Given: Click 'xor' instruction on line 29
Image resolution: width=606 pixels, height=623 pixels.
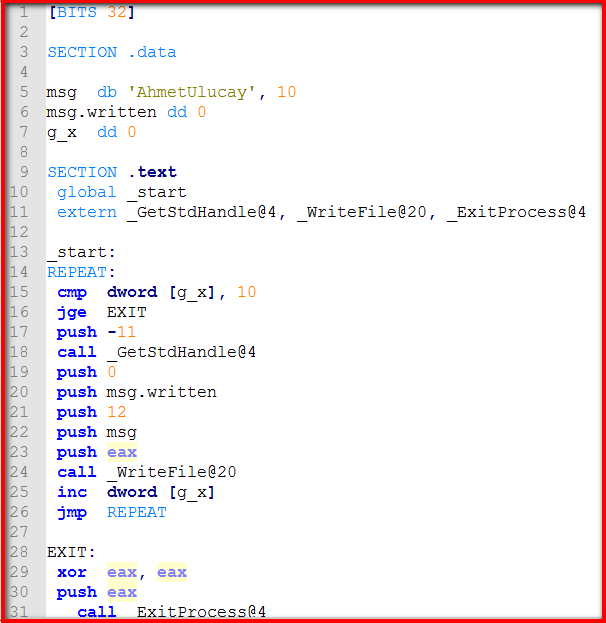Looking at the screenshot, I should coord(72,572).
